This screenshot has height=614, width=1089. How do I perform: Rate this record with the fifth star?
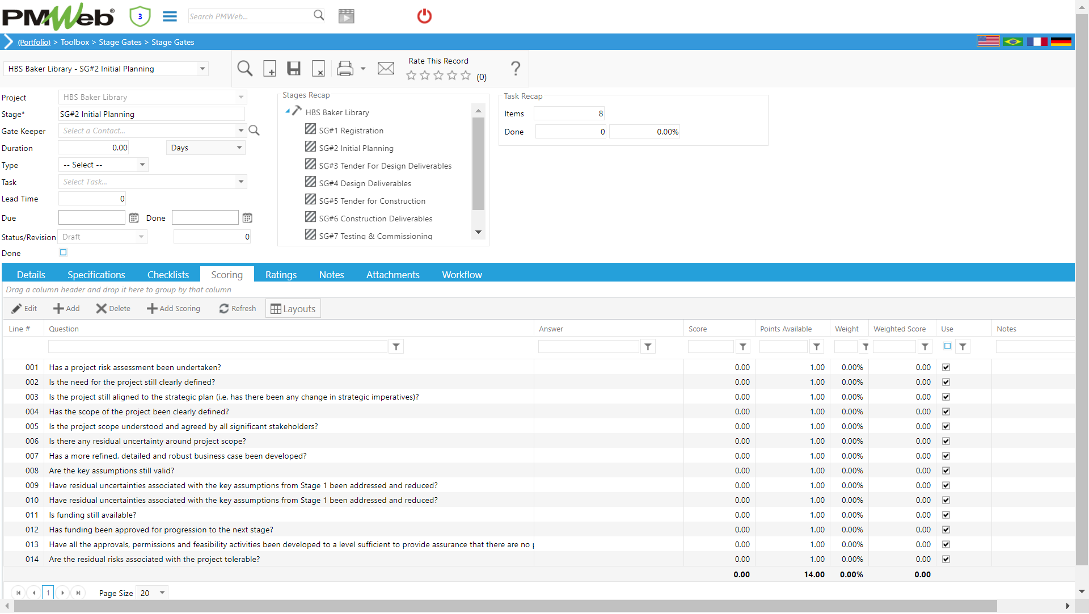(465, 76)
